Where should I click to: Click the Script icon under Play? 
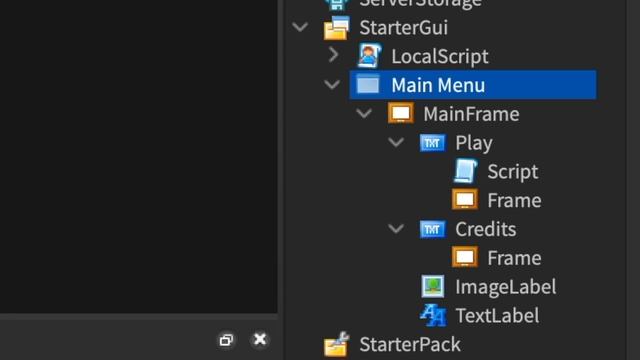465,171
